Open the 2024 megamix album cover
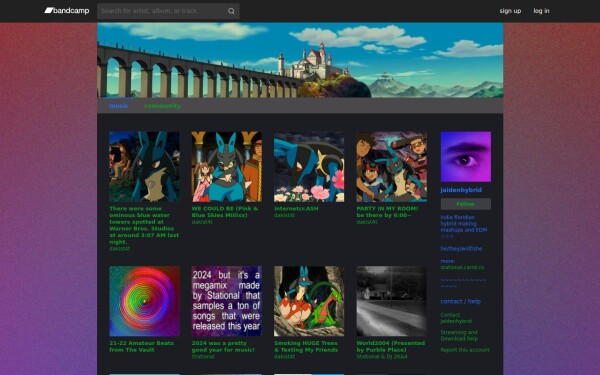The width and height of the screenshot is (600, 375). pyautogui.click(x=227, y=301)
